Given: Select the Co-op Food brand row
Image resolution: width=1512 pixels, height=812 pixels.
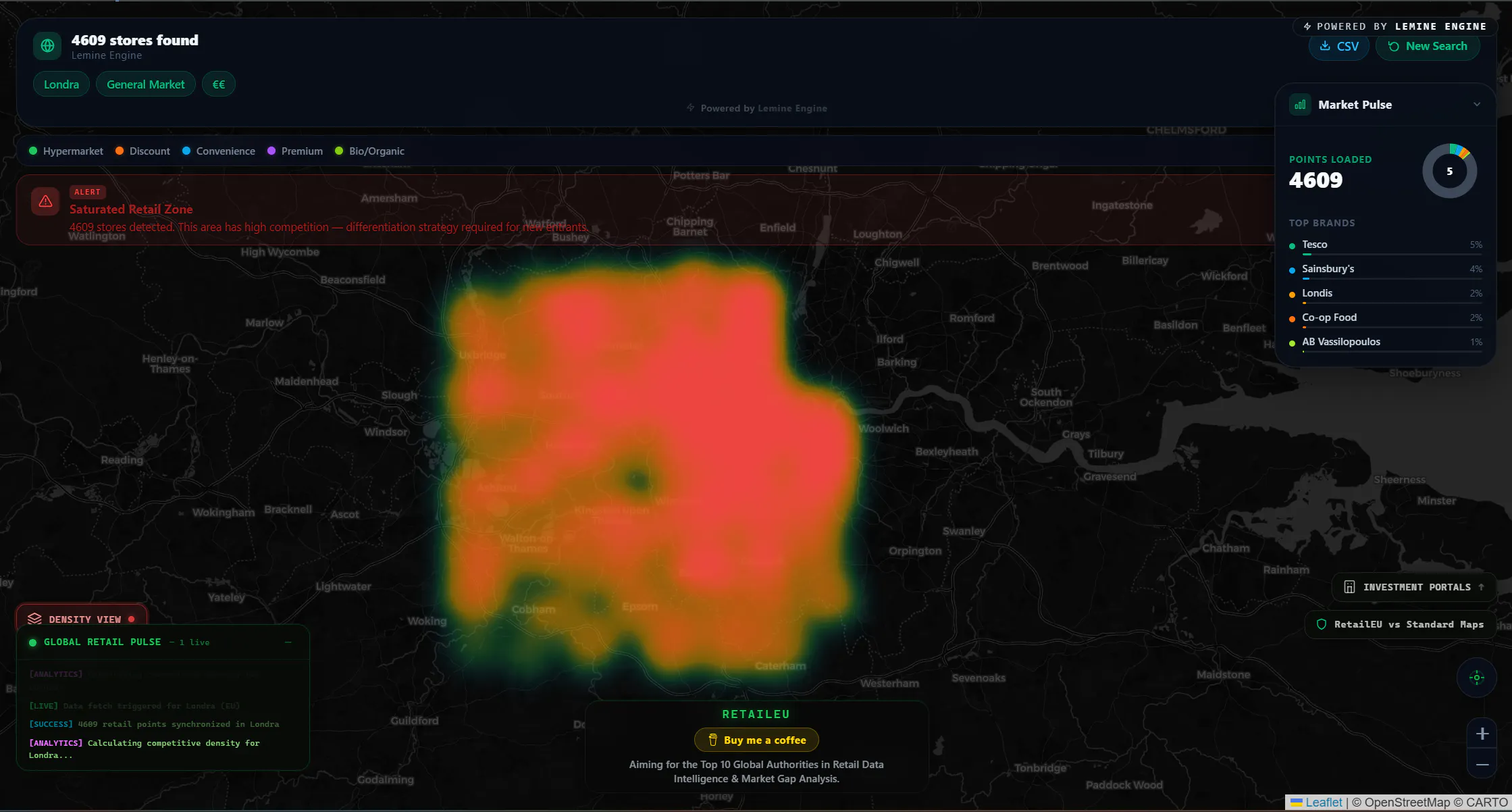Looking at the screenshot, I should click(1386, 319).
